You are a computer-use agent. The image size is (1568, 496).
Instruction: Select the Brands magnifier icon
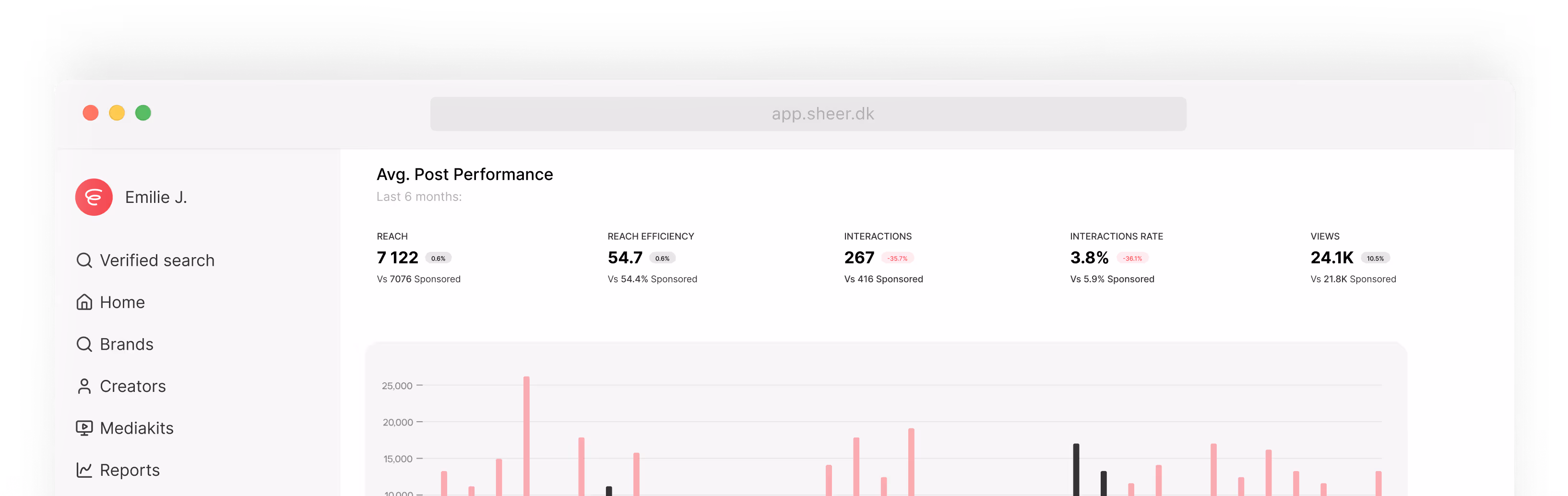click(x=84, y=344)
